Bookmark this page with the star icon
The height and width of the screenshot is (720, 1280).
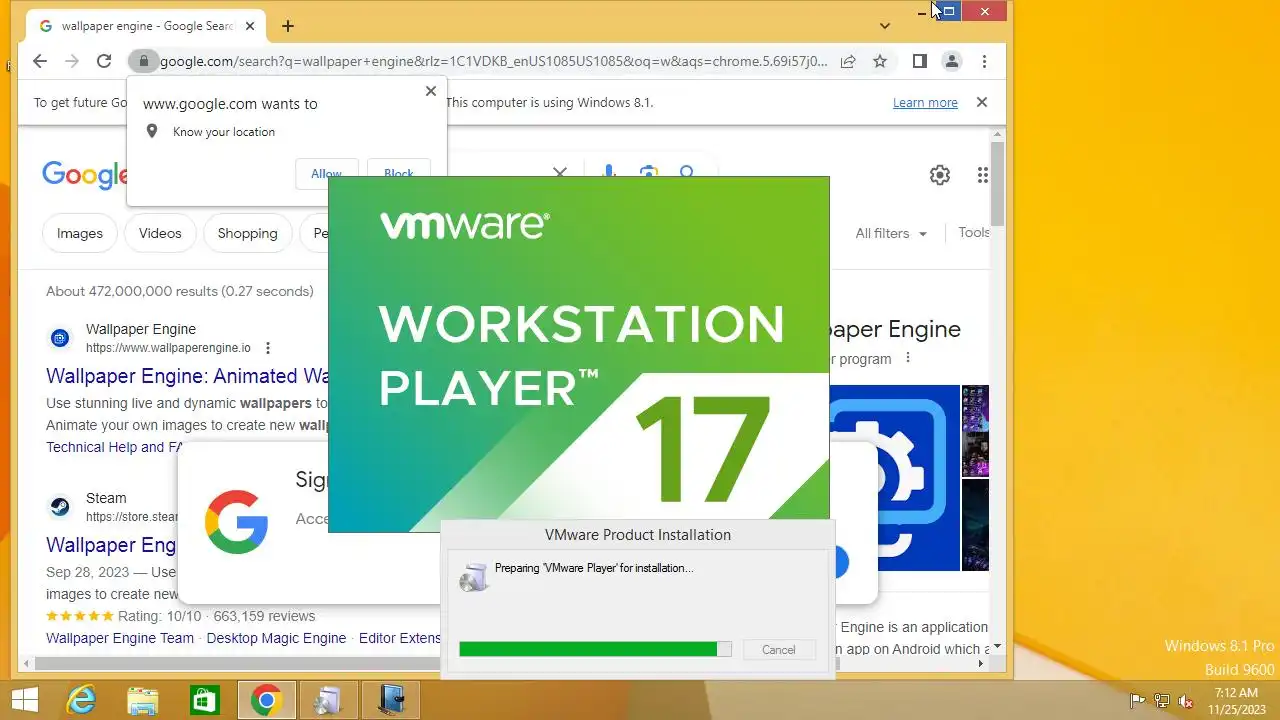tap(880, 61)
